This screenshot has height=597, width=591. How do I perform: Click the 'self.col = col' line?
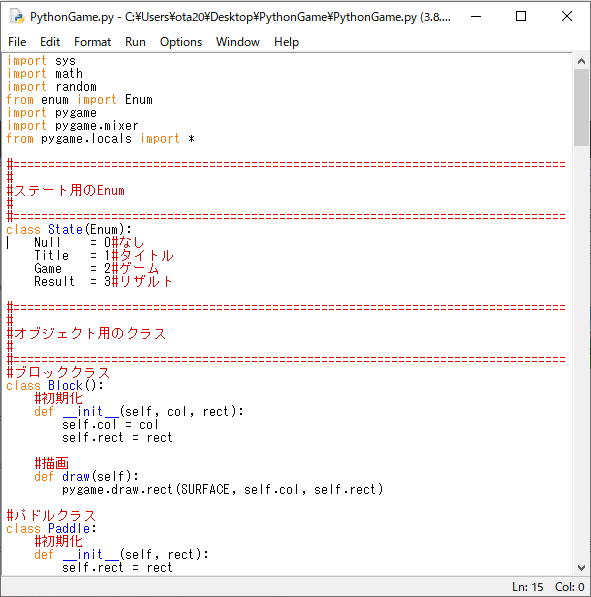pyautogui.click(x=110, y=425)
